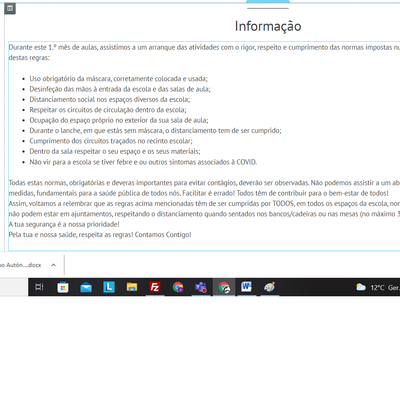Open Microsoft Teams from the taskbar
Screen dimensions: 400x400
coord(201,287)
